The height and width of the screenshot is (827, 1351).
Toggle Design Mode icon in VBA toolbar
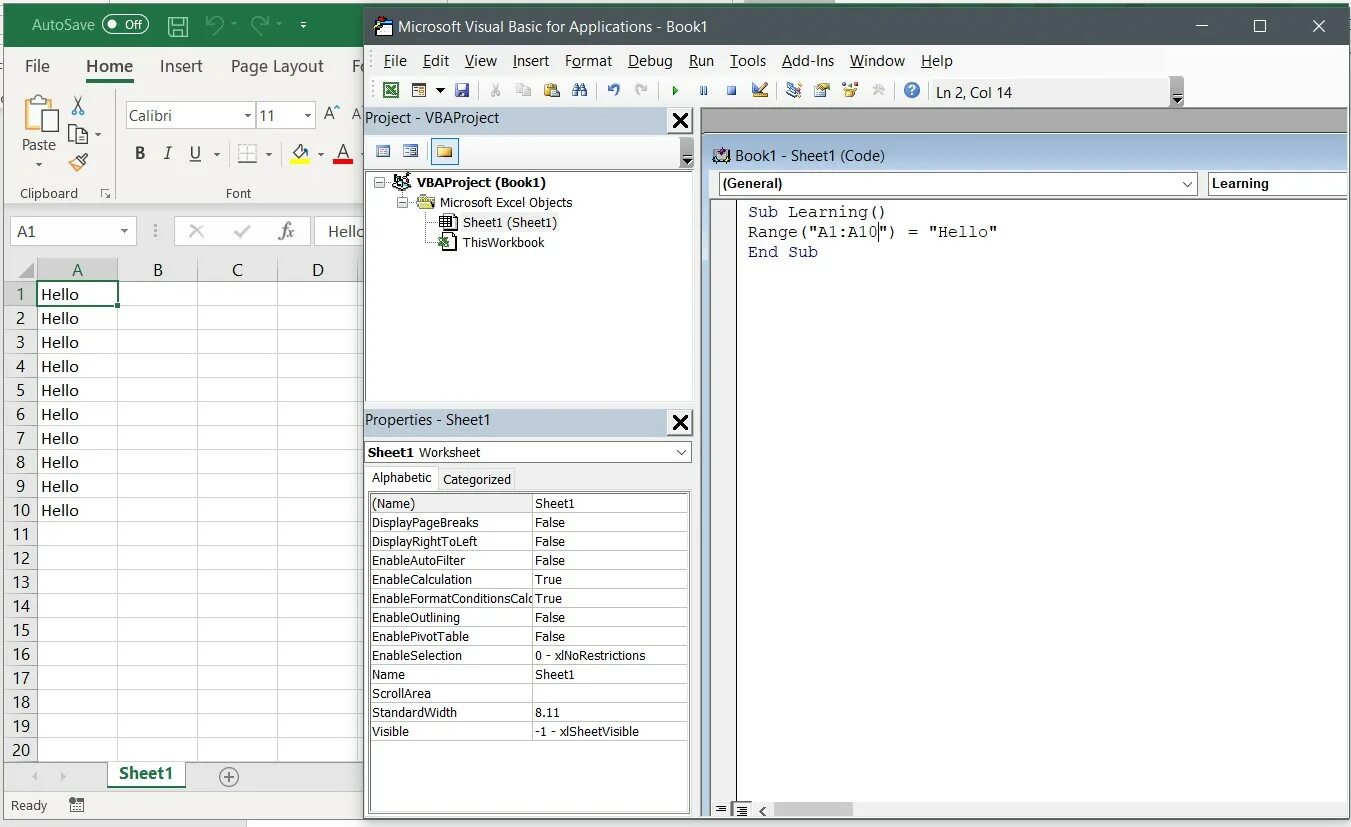coord(760,91)
